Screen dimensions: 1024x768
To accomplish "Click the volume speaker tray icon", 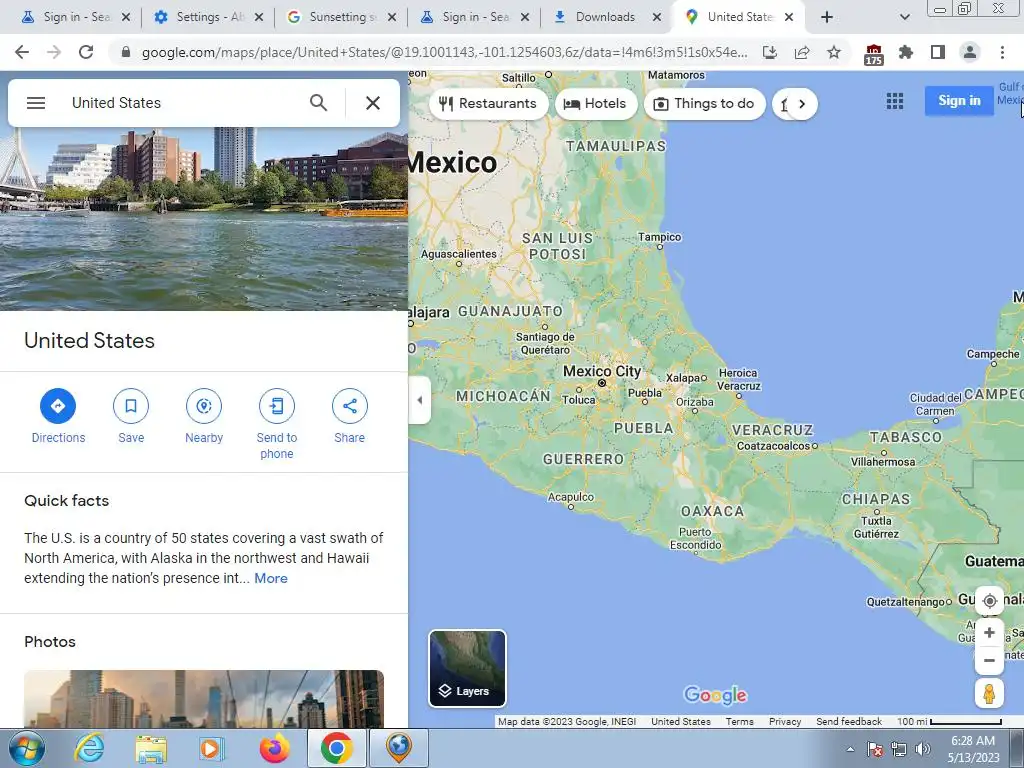I will click(922, 749).
